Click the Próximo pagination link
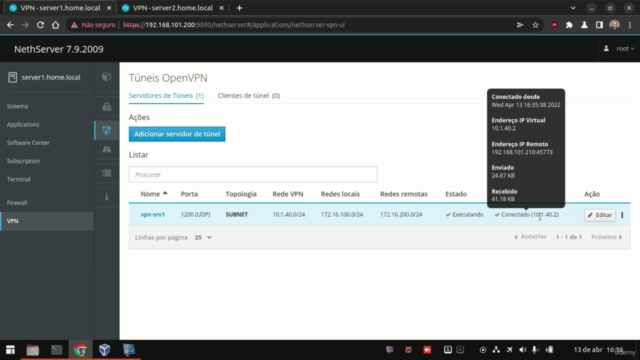The height and width of the screenshot is (360, 640). click(x=607, y=237)
